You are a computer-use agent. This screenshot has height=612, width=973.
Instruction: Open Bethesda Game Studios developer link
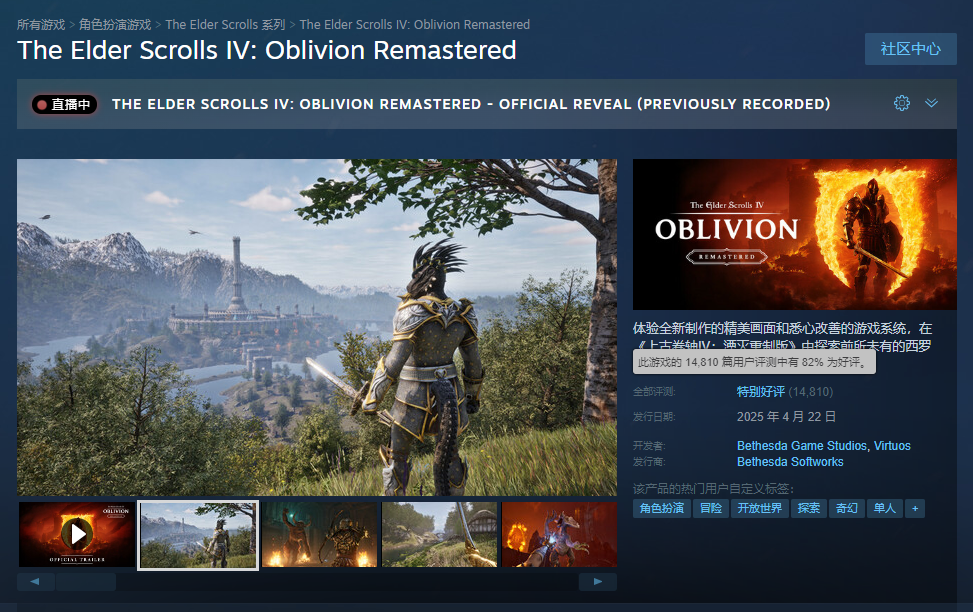802,446
